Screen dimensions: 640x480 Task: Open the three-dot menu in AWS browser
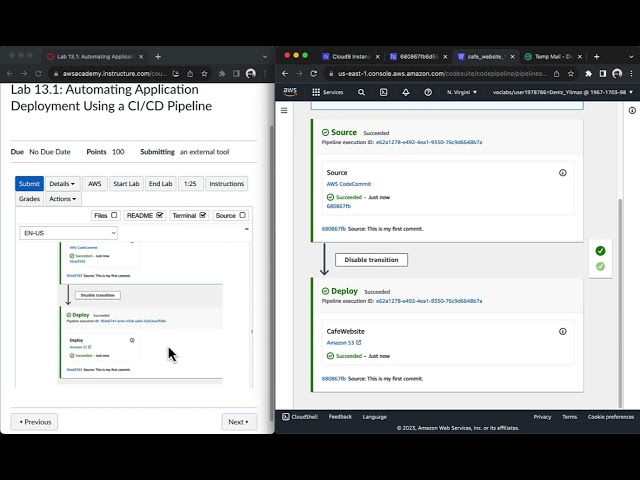click(x=631, y=73)
